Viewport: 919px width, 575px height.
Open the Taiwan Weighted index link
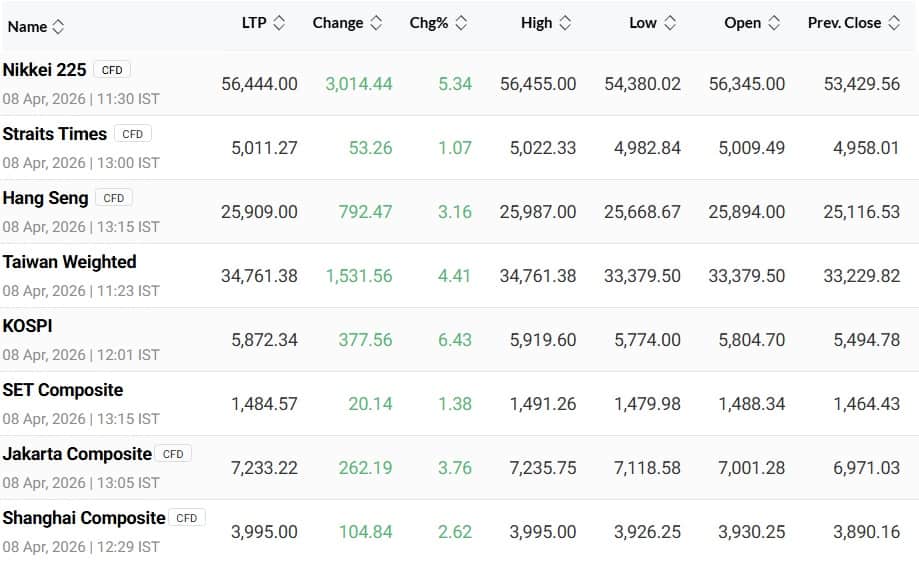69,262
